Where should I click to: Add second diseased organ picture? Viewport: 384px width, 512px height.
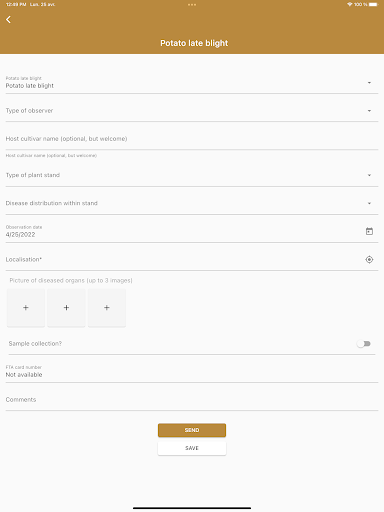click(x=66, y=308)
